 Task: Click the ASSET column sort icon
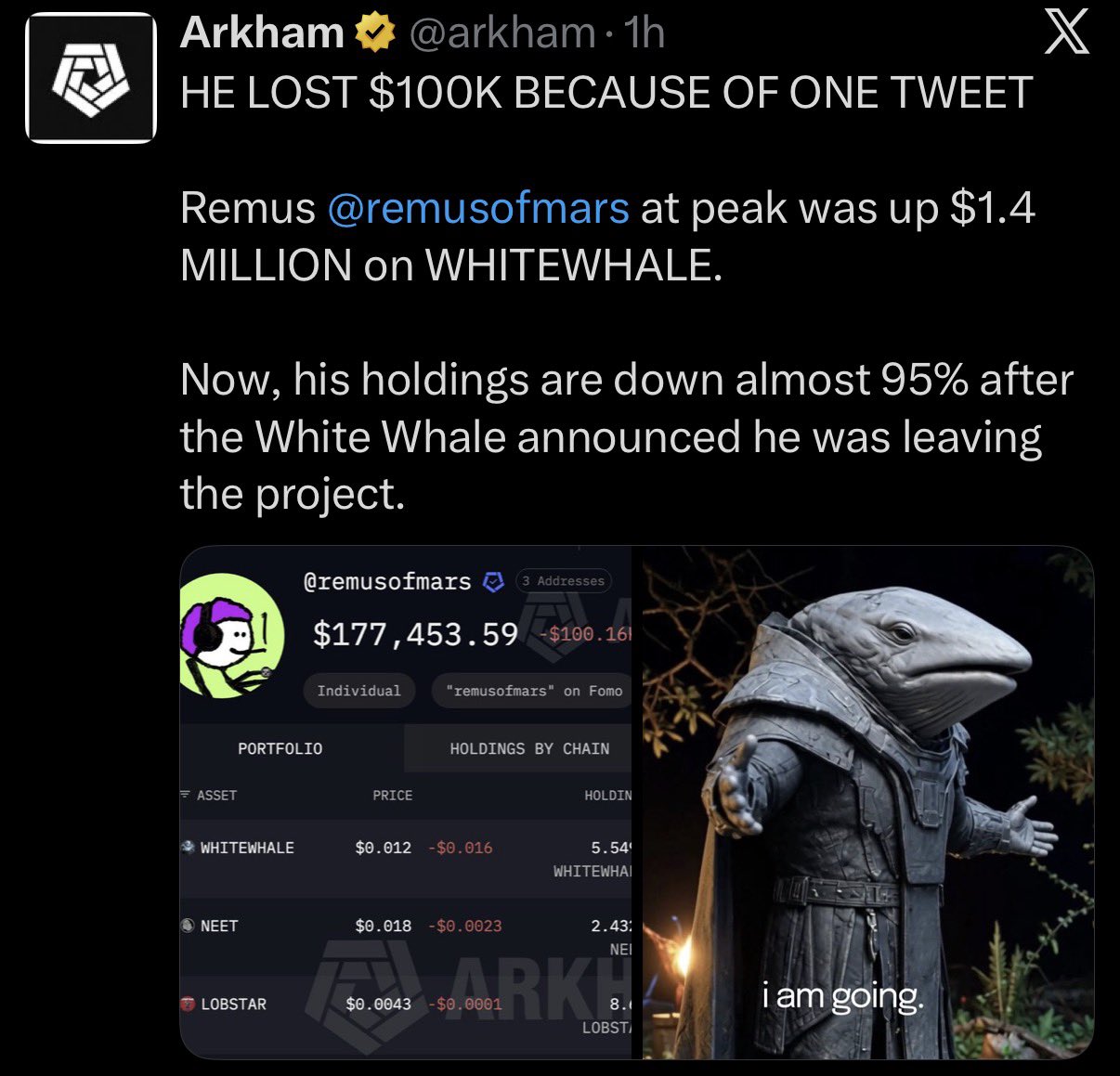(185, 795)
